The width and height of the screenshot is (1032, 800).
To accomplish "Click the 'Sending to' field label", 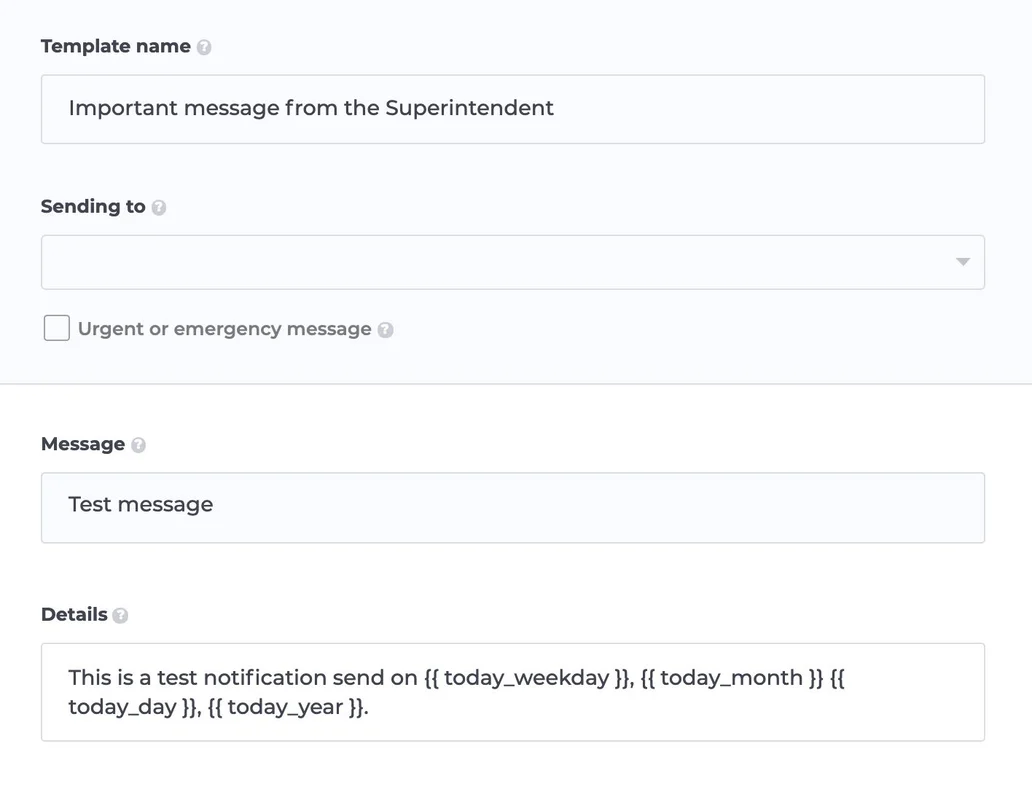I will tap(93, 207).
